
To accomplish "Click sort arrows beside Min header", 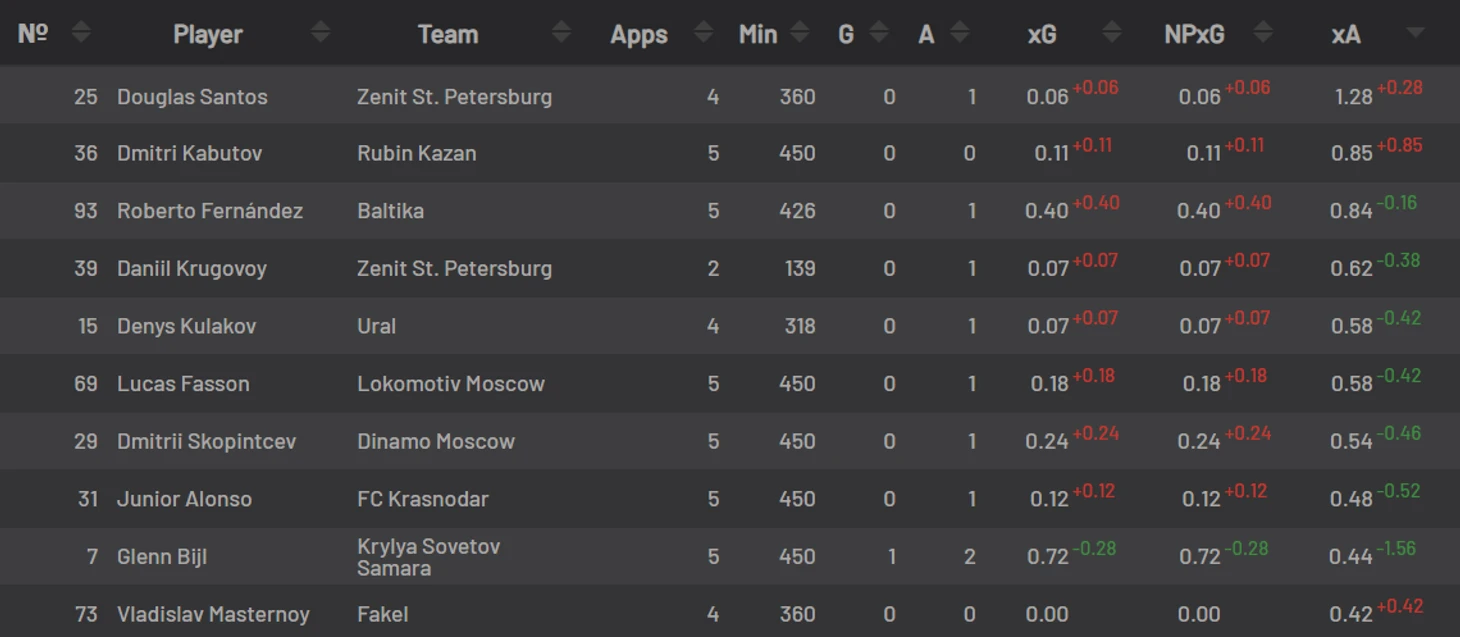I will tap(799, 33).
